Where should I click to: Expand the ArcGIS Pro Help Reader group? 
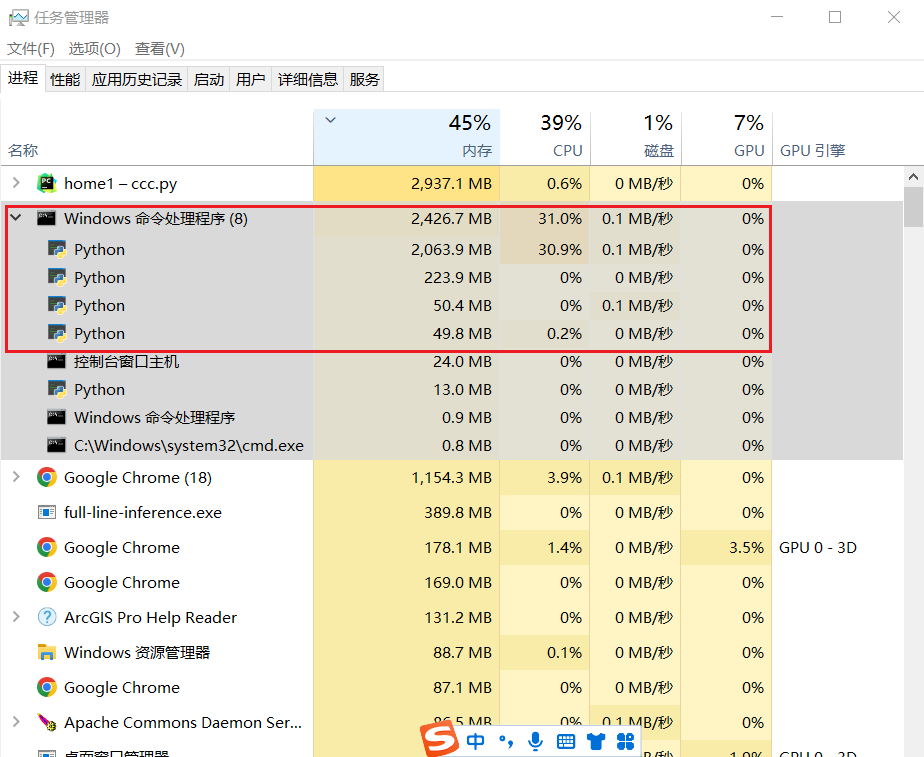pos(16,617)
